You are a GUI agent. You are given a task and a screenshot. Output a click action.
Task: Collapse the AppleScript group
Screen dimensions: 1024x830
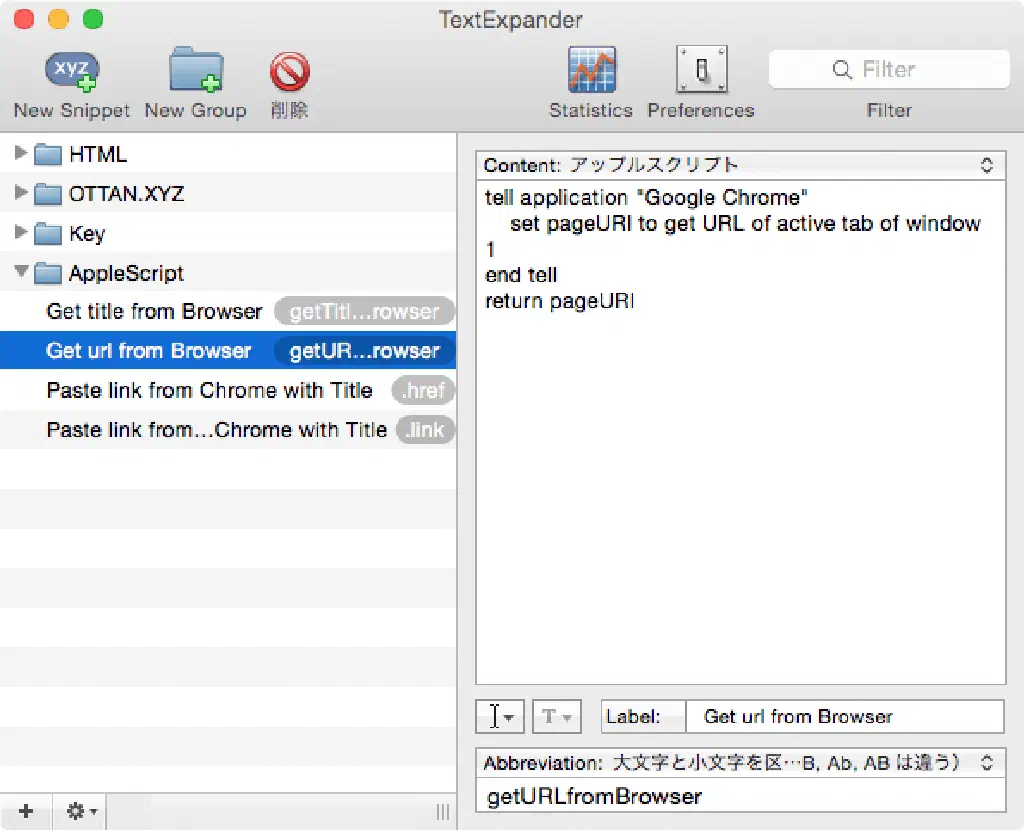(x=22, y=273)
